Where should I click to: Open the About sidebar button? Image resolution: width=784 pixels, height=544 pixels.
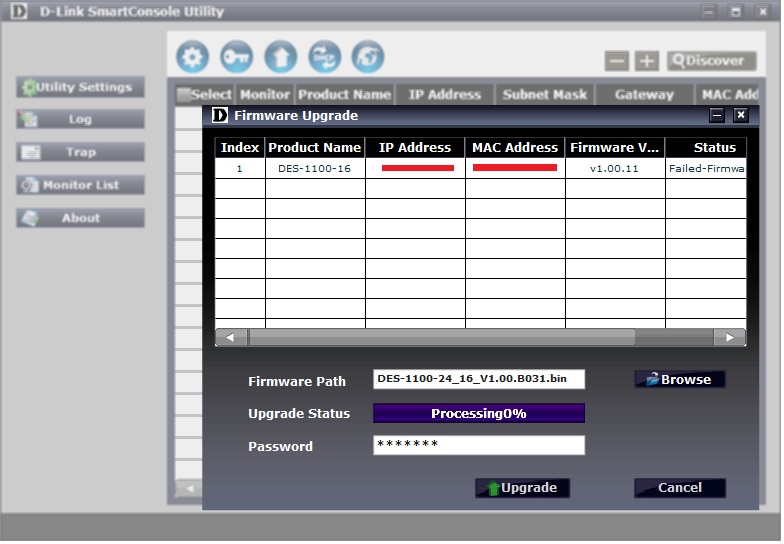pyautogui.click(x=80, y=218)
